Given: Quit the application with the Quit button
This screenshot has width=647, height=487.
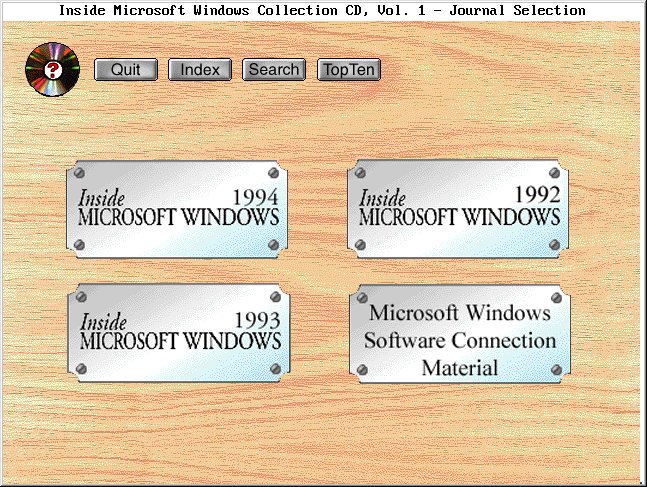Looking at the screenshot, I should pos(126,69).
